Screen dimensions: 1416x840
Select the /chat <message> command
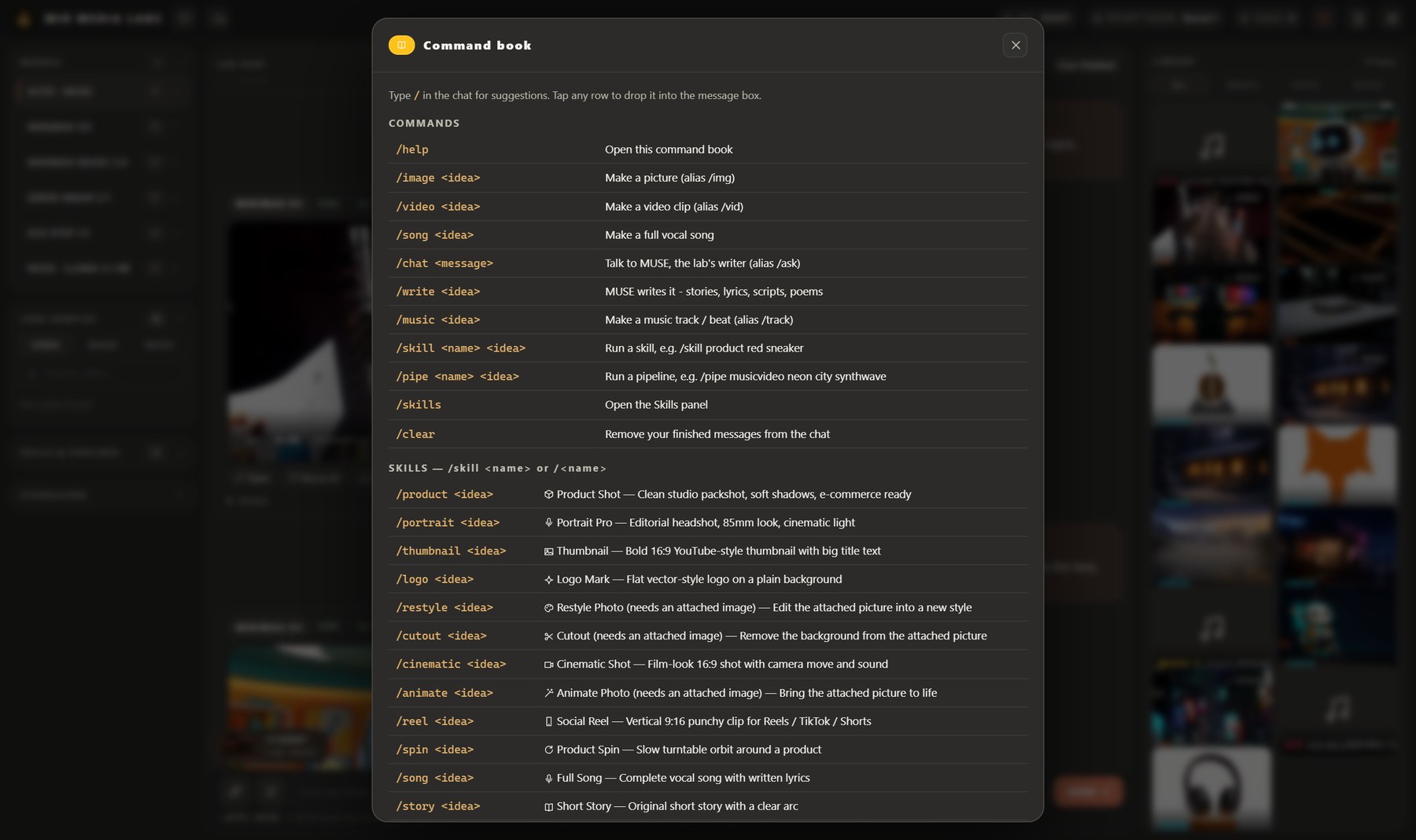[x=708, y=263]
